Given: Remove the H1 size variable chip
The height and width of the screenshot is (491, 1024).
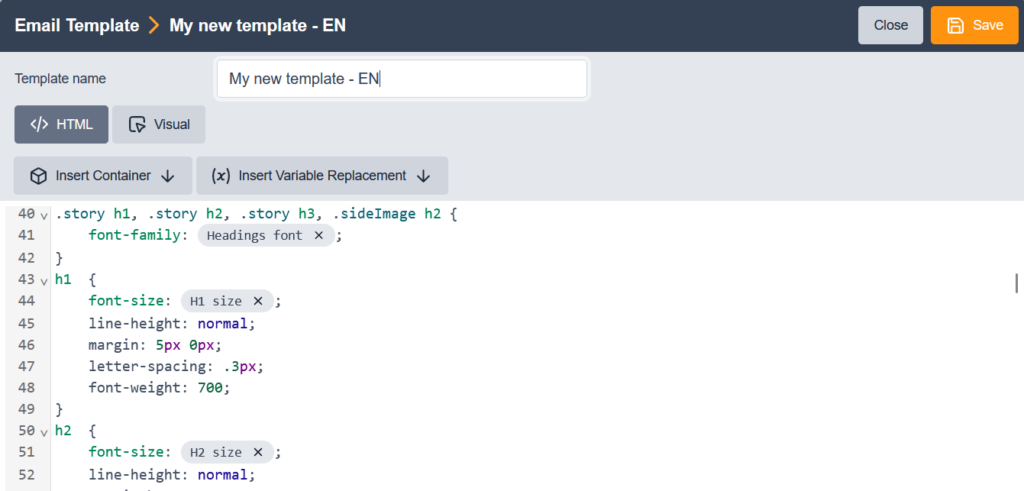Looking at the screenshot, I should pyautogui.click(x=258, y=301).
